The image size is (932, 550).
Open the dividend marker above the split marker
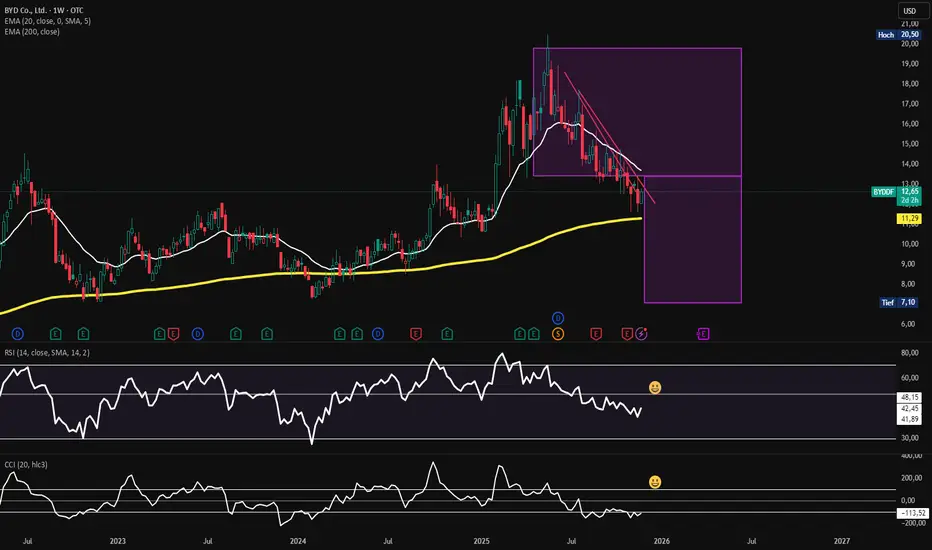coord(558,318)
